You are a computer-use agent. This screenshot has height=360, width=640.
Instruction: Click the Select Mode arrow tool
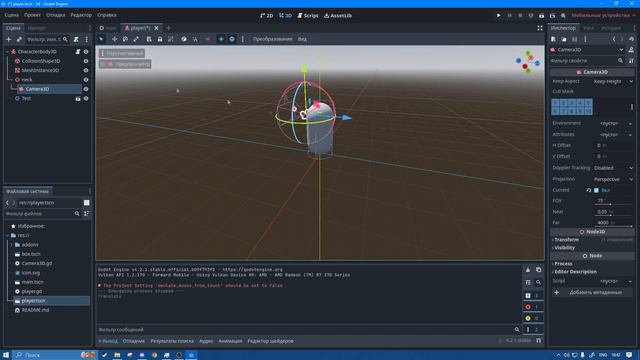click(101, 39)
